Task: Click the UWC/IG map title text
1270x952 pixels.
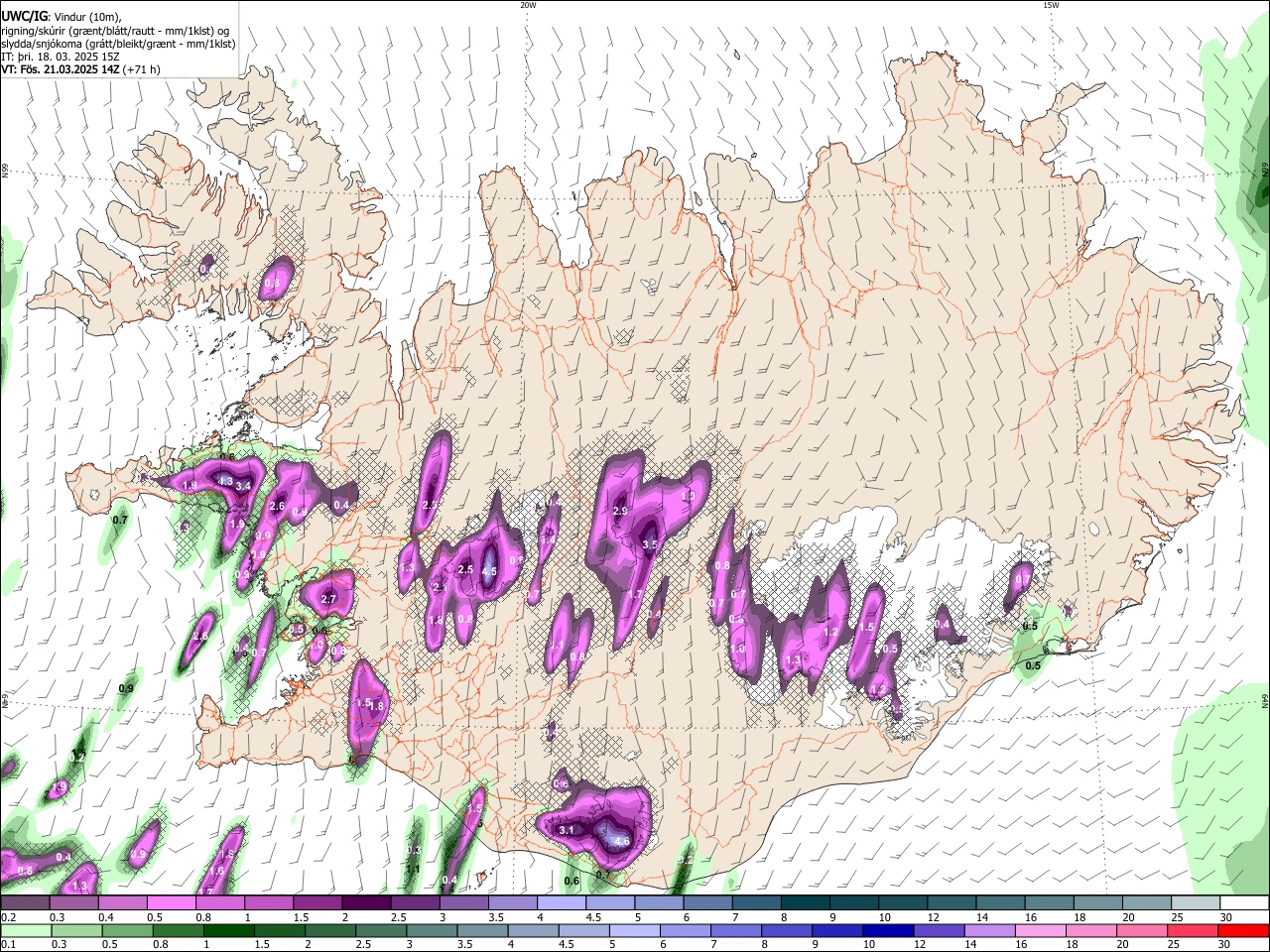Action: pyautogui.click(x=23, y=16)
